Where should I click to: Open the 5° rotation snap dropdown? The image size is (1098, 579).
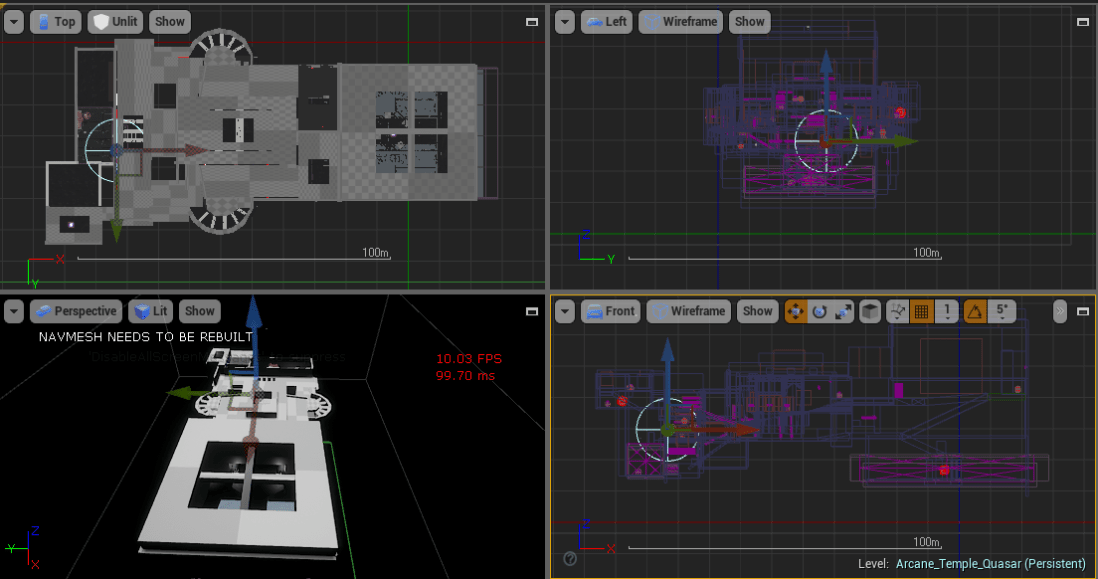pyautogui.click(x=1003, y=311)
